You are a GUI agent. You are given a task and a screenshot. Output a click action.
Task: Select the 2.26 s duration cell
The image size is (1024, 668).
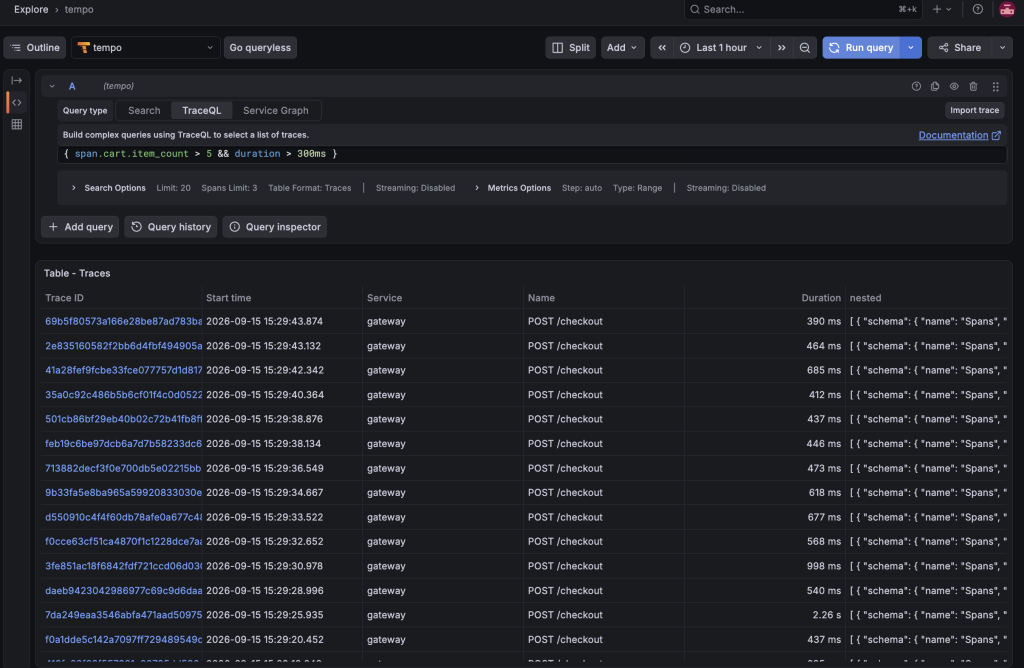(x=764, y=615)
